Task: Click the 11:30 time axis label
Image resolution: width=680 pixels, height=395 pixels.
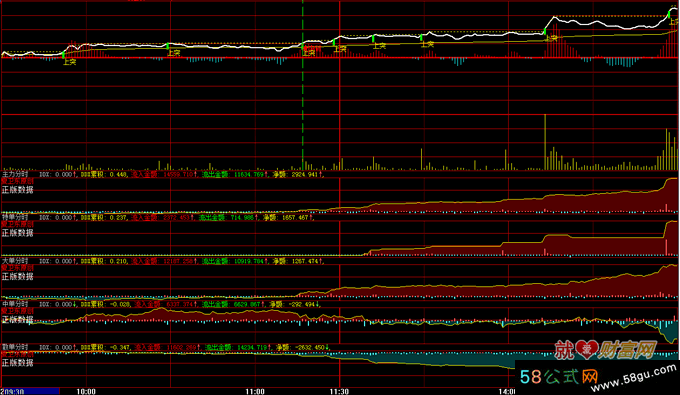Action: pos(339,392)
